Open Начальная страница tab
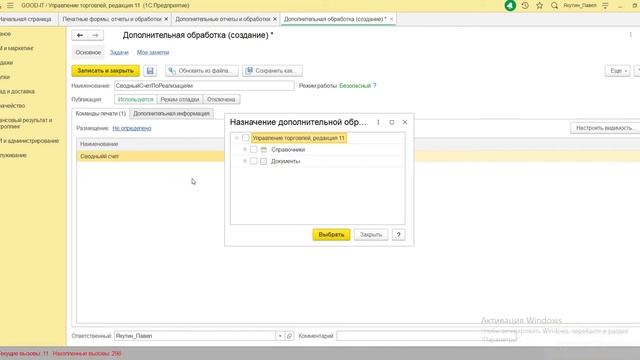 (x=25, y=19)
